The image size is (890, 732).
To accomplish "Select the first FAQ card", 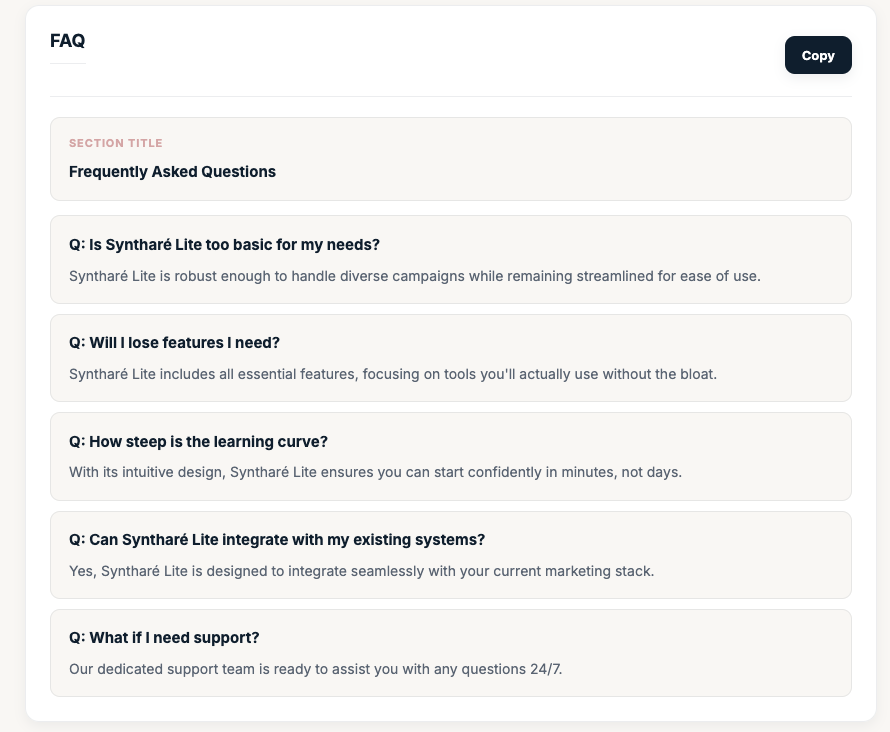I will coord(450,259).
